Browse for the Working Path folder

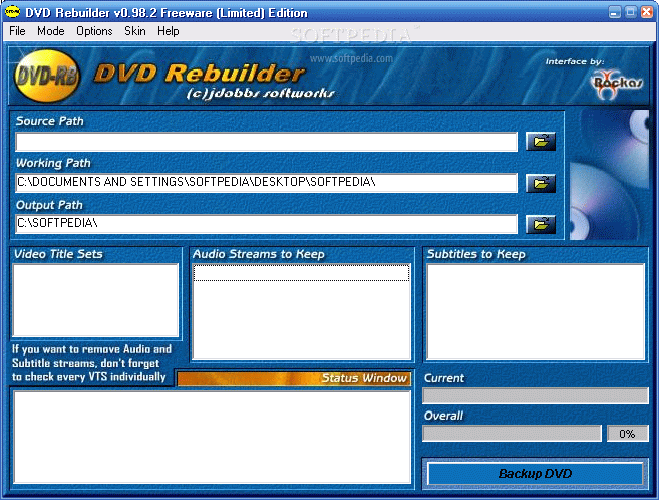pos(541,183)
